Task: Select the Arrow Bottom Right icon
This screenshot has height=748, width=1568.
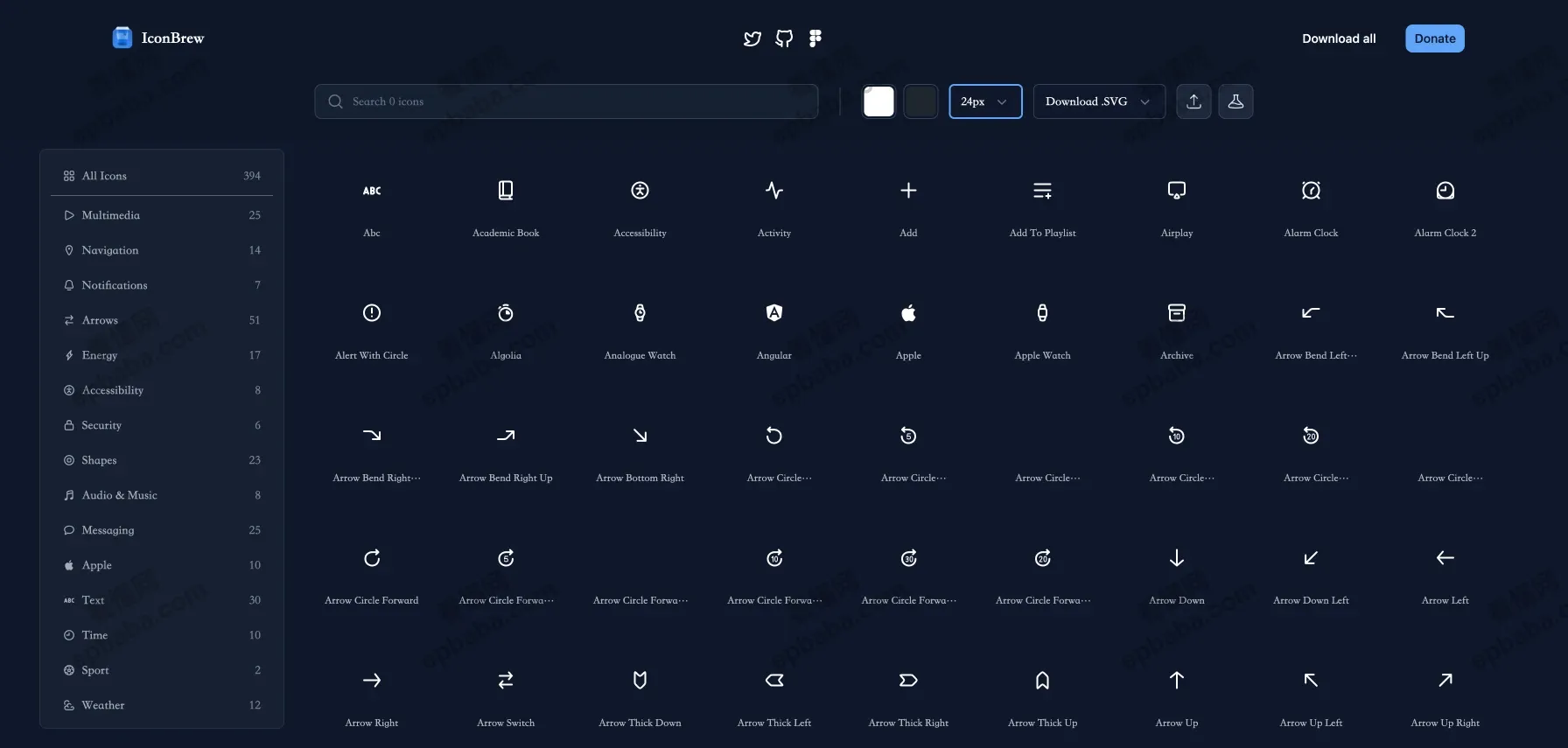Action: coord(640,436)
